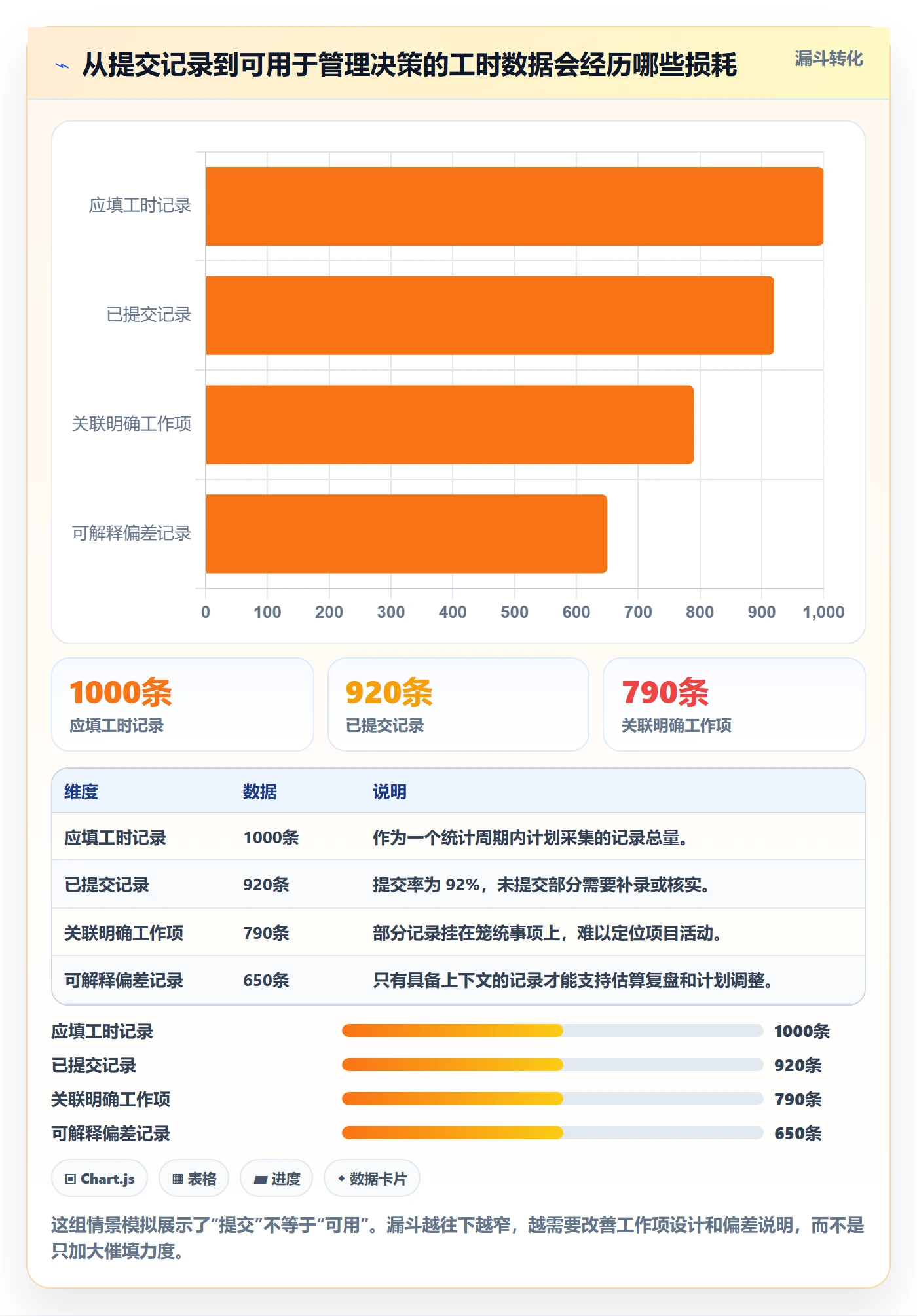The image size is (917, 1316).
Task: Click the 关联明确工作项 chart bar
Action: point(449,425)
